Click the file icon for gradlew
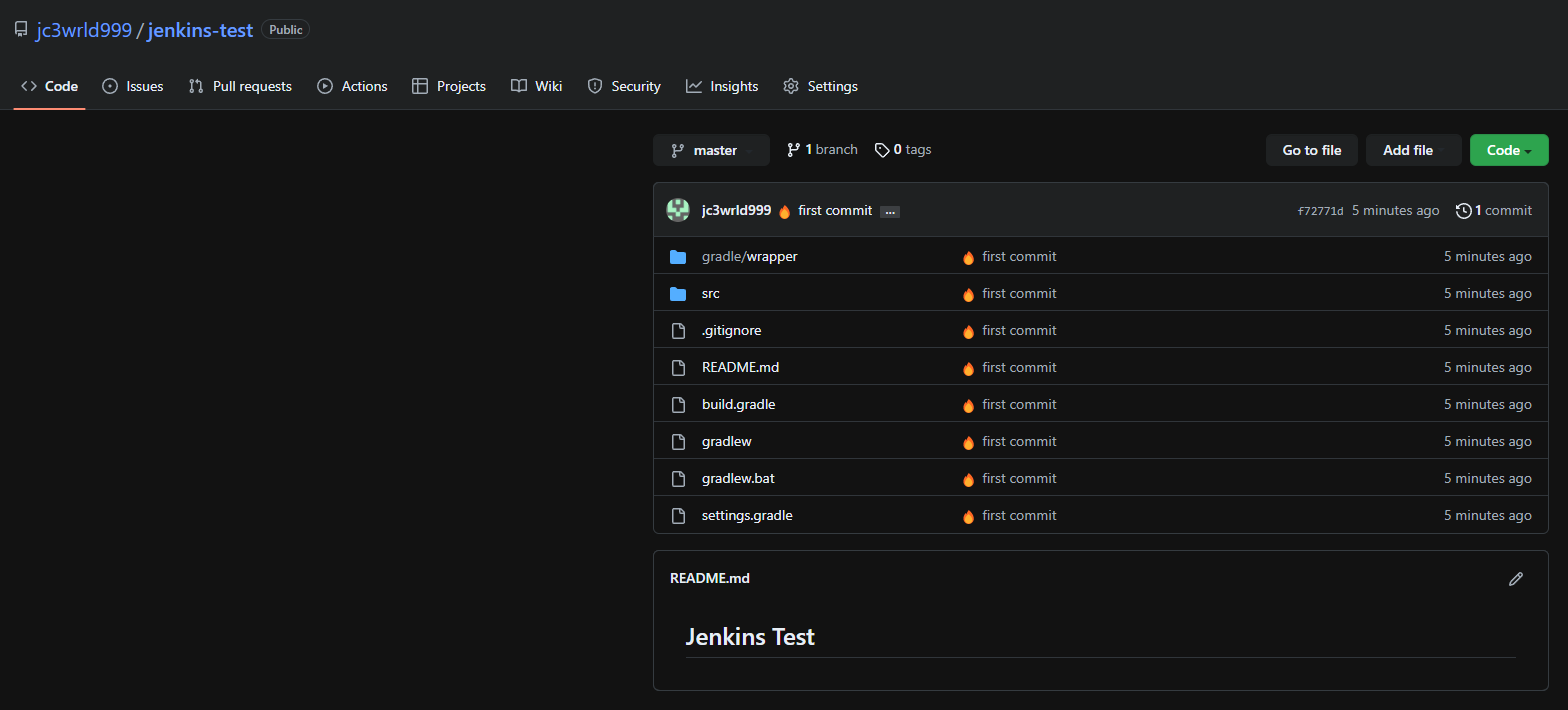The image size is (1568, 710). [x=678, y=442]
